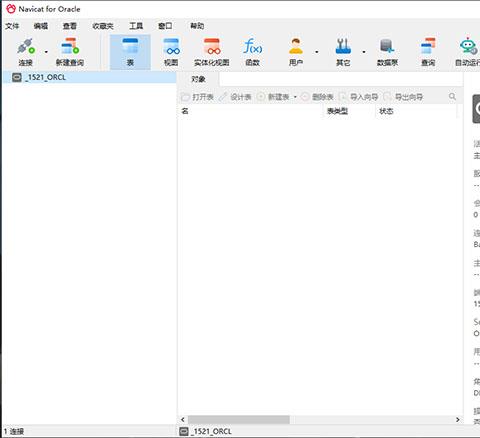Click the horizontal scrollbar thumb
480x438 pixels.
(x=239, y=419)
